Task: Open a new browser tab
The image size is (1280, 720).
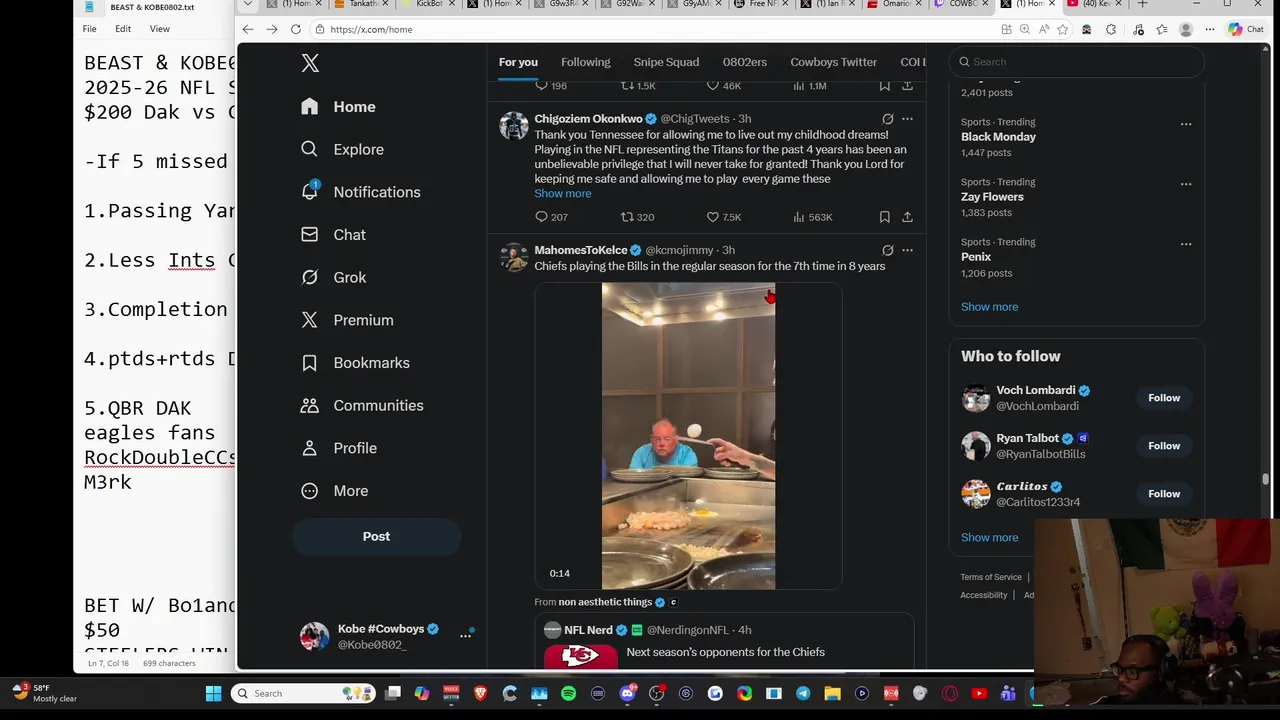Action: (1142, 4)
